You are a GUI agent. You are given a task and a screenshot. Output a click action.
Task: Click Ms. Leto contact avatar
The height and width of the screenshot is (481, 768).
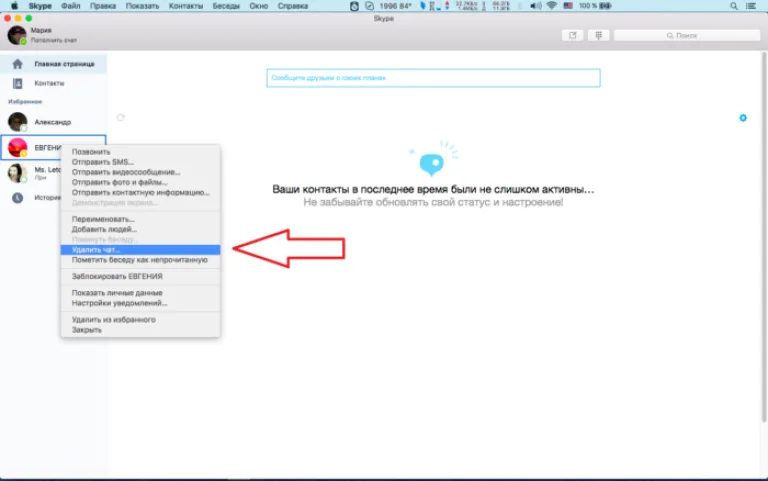point(18,173)
